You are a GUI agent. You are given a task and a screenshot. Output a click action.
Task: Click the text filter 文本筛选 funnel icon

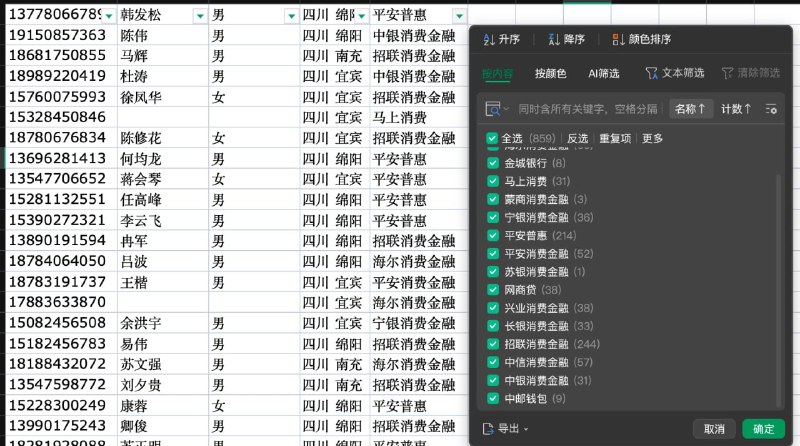click(651, 73)
